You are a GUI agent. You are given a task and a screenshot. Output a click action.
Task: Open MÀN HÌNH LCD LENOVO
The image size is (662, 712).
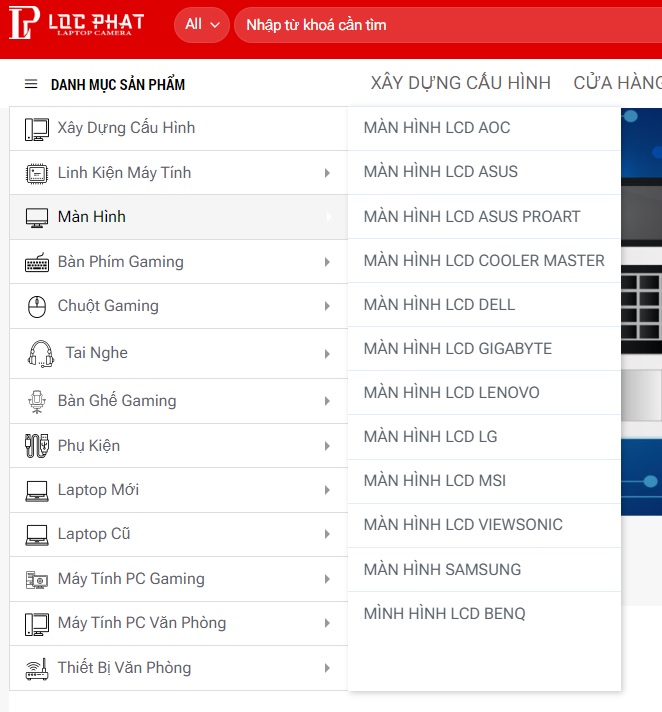pyautogui.click(x=484, y=393)
